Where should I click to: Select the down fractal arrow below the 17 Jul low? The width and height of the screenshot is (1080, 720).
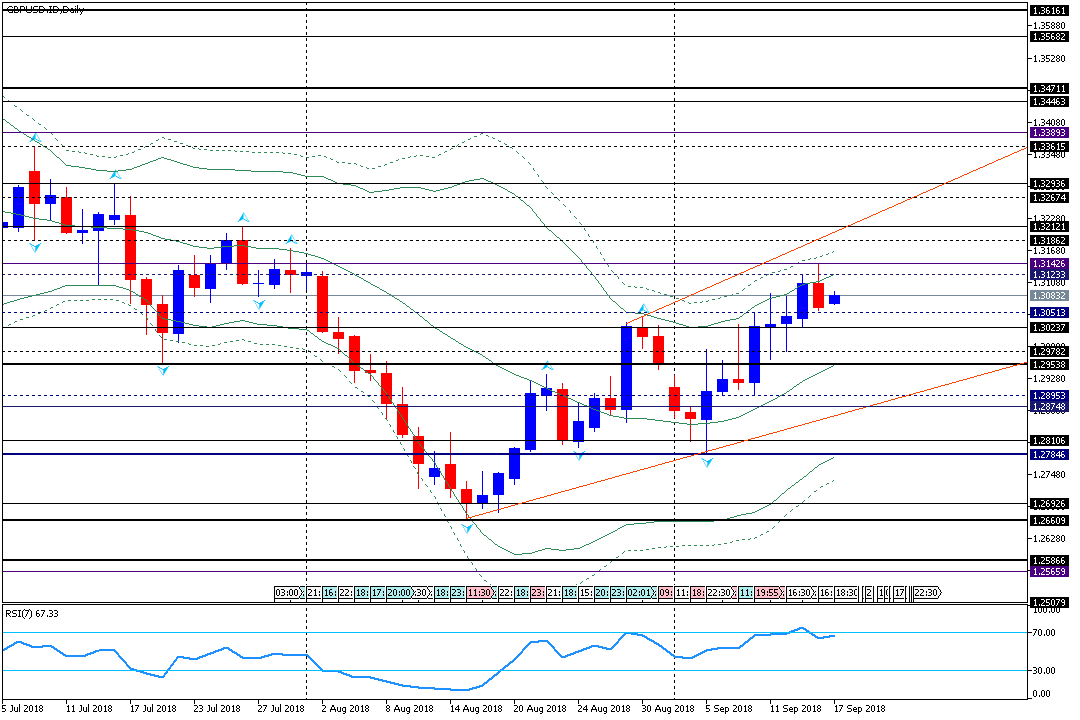pyautogui.click(x=163, y=371)
